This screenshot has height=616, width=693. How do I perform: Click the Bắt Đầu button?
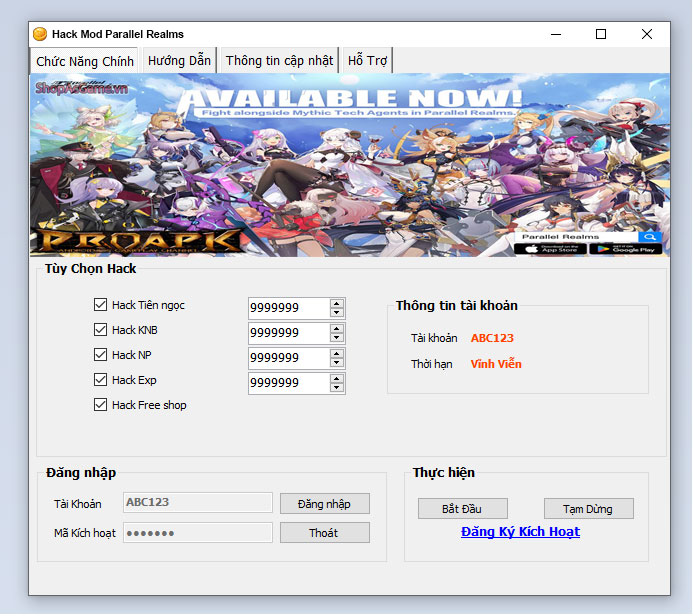(463, 509)
